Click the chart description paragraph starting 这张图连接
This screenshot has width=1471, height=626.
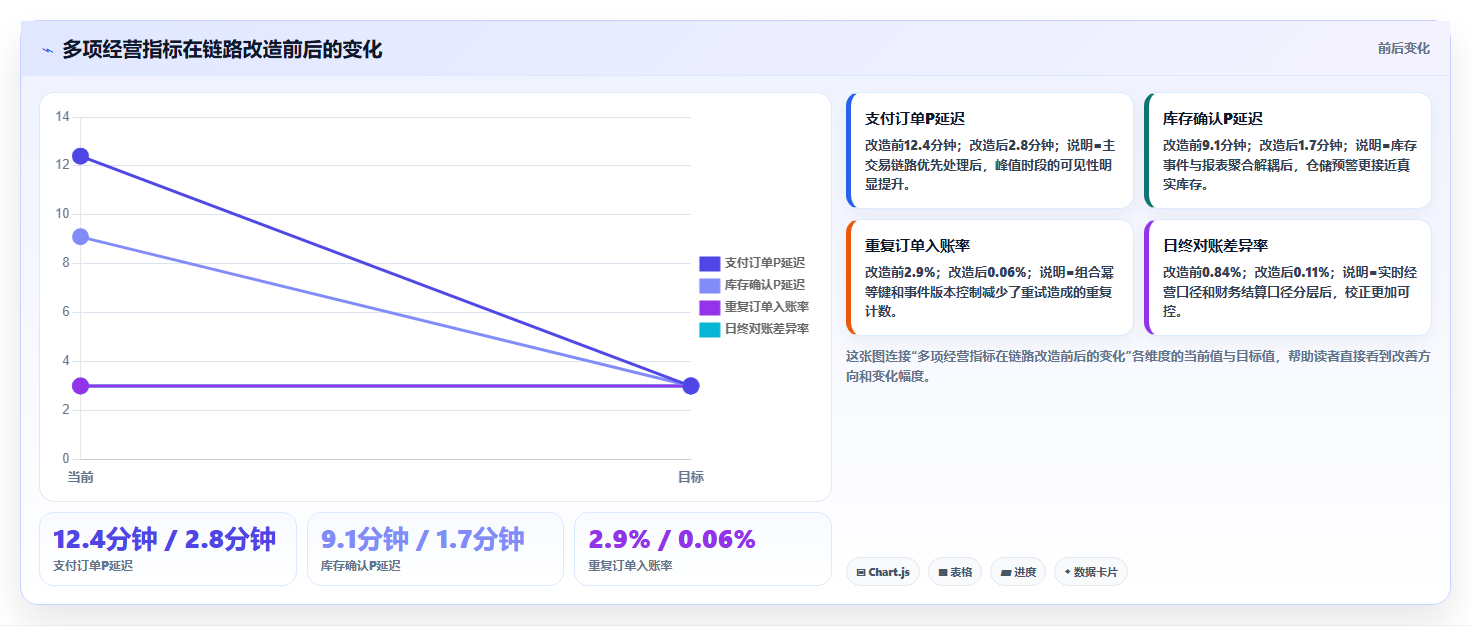1138,366
